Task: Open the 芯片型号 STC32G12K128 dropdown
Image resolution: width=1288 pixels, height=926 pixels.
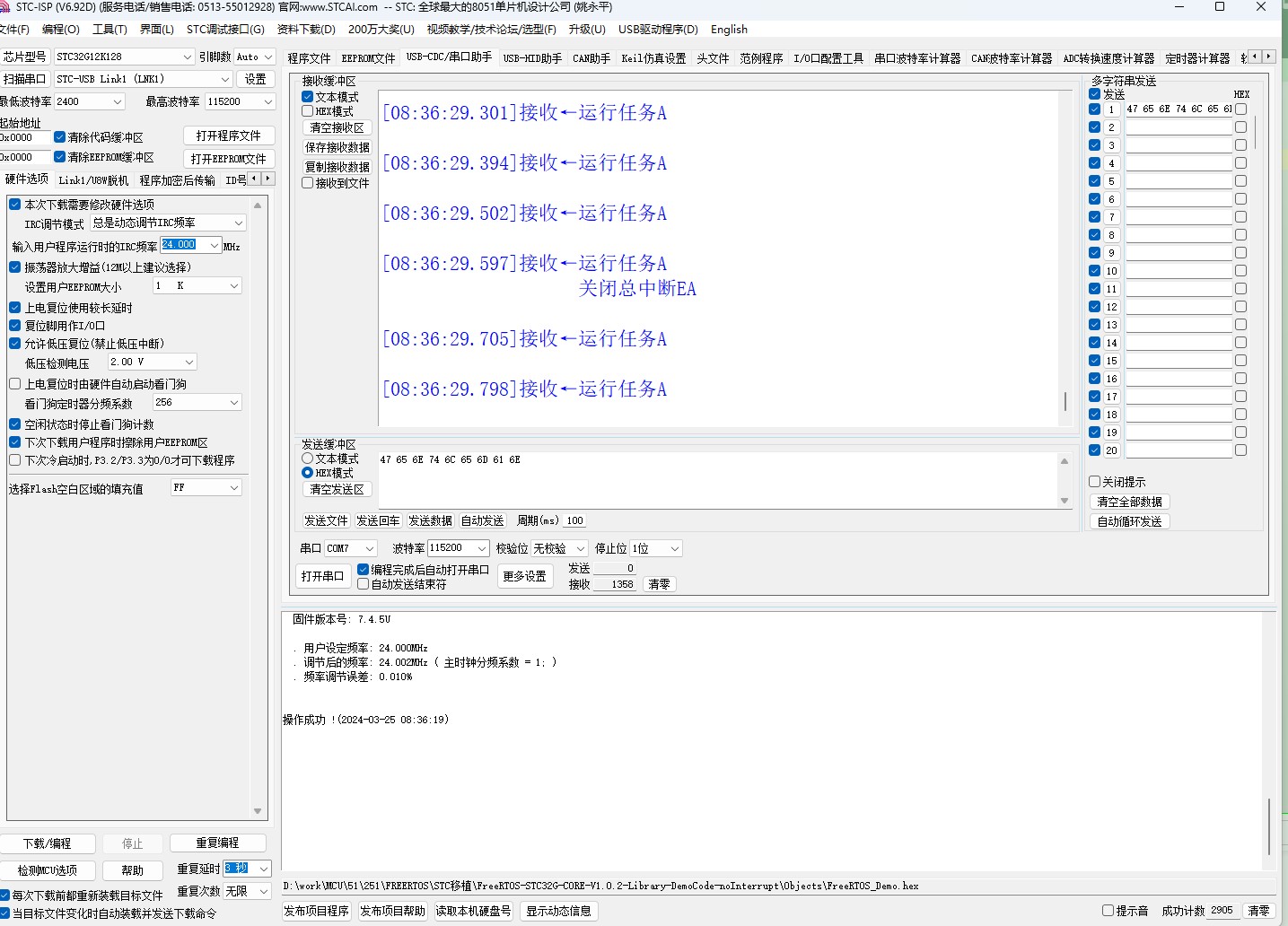Action: (x=187, y=57)
